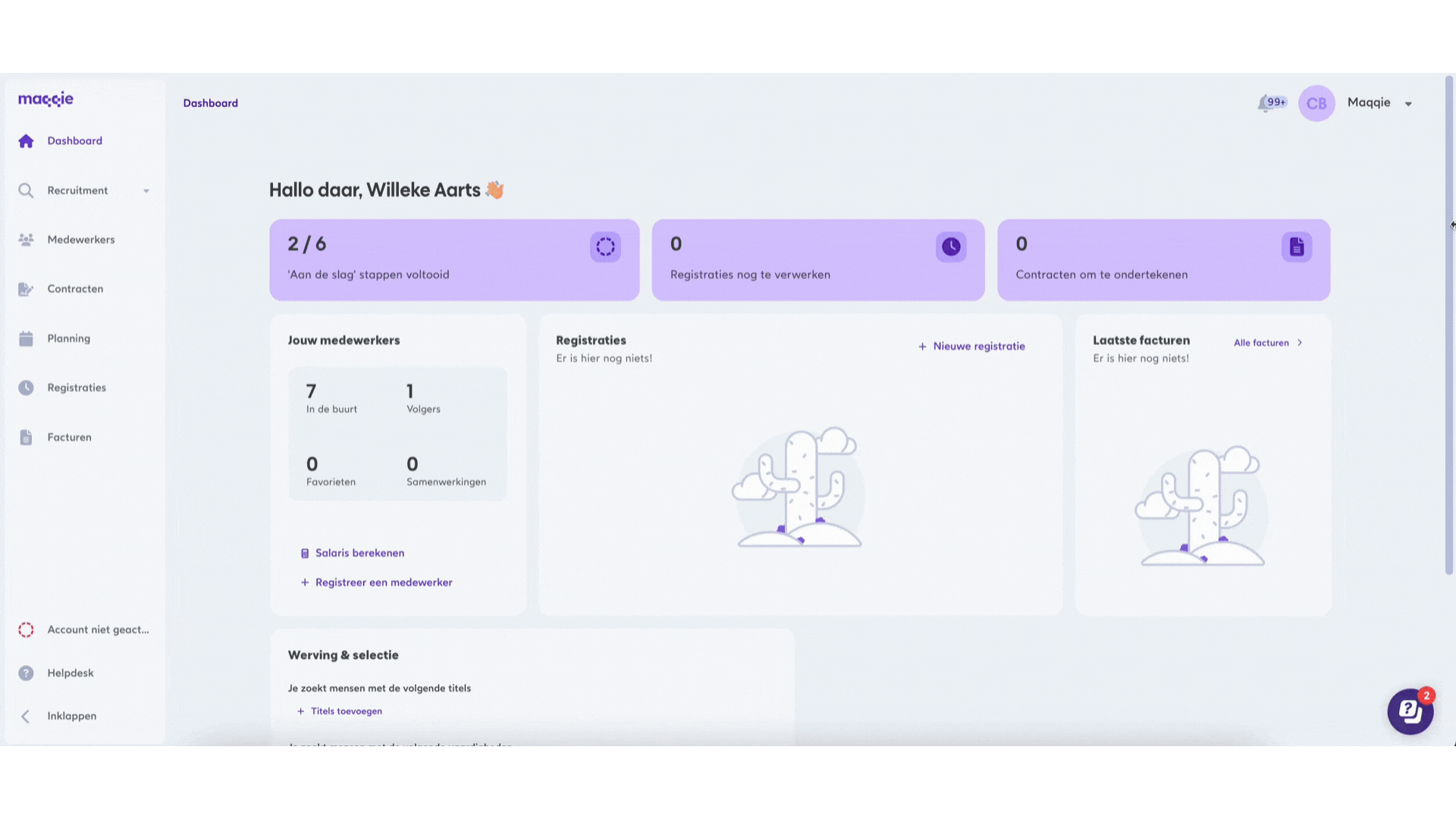The width and height of the screenshot is (1456, 819).
Task: Click the Medewerkers people icon
Action: 26,240
